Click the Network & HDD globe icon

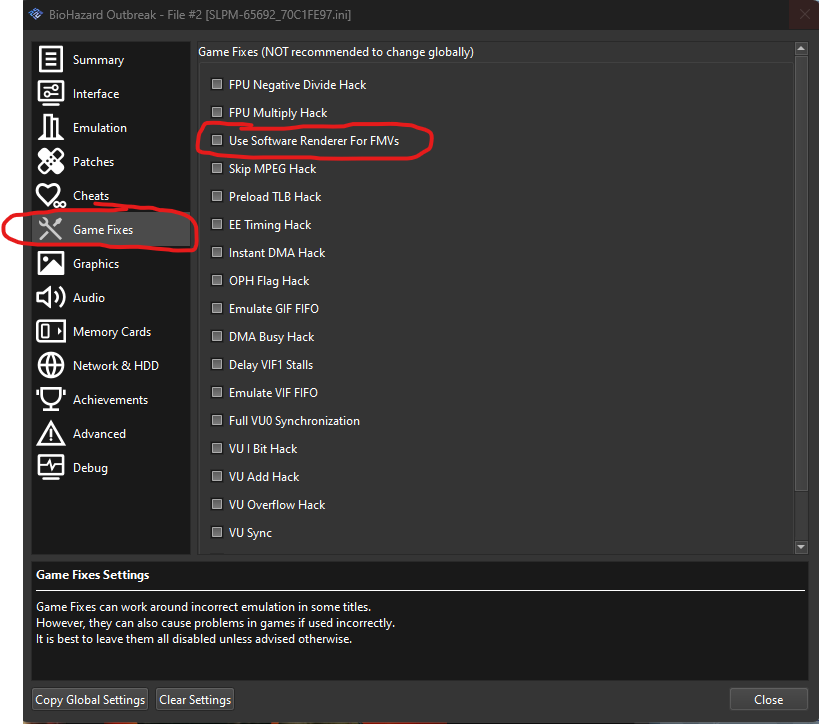(51, 365)
